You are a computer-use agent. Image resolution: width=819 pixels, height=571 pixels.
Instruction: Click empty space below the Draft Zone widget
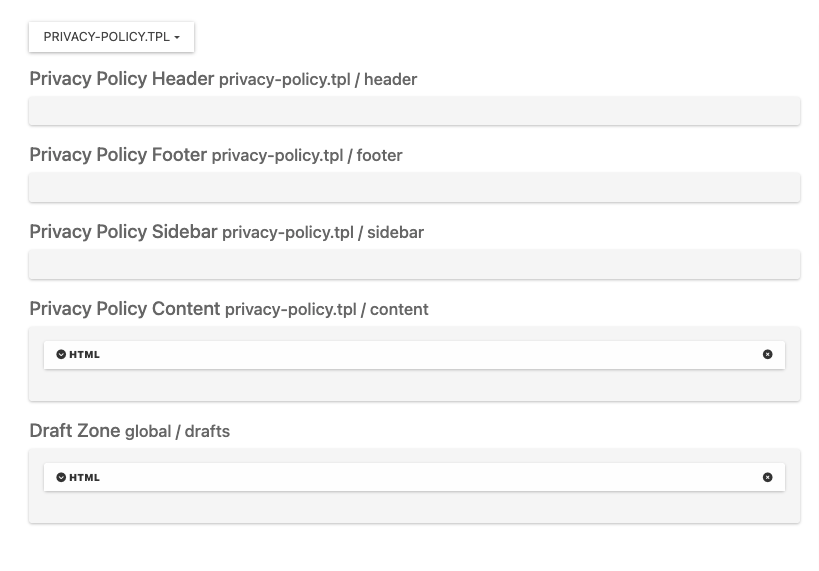point(414,508)
